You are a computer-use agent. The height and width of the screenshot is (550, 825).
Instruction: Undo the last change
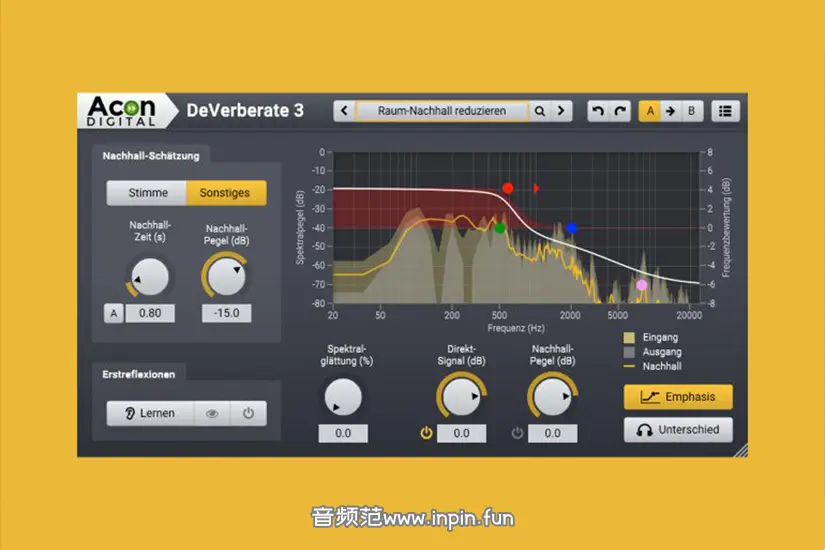click(598, 111)
